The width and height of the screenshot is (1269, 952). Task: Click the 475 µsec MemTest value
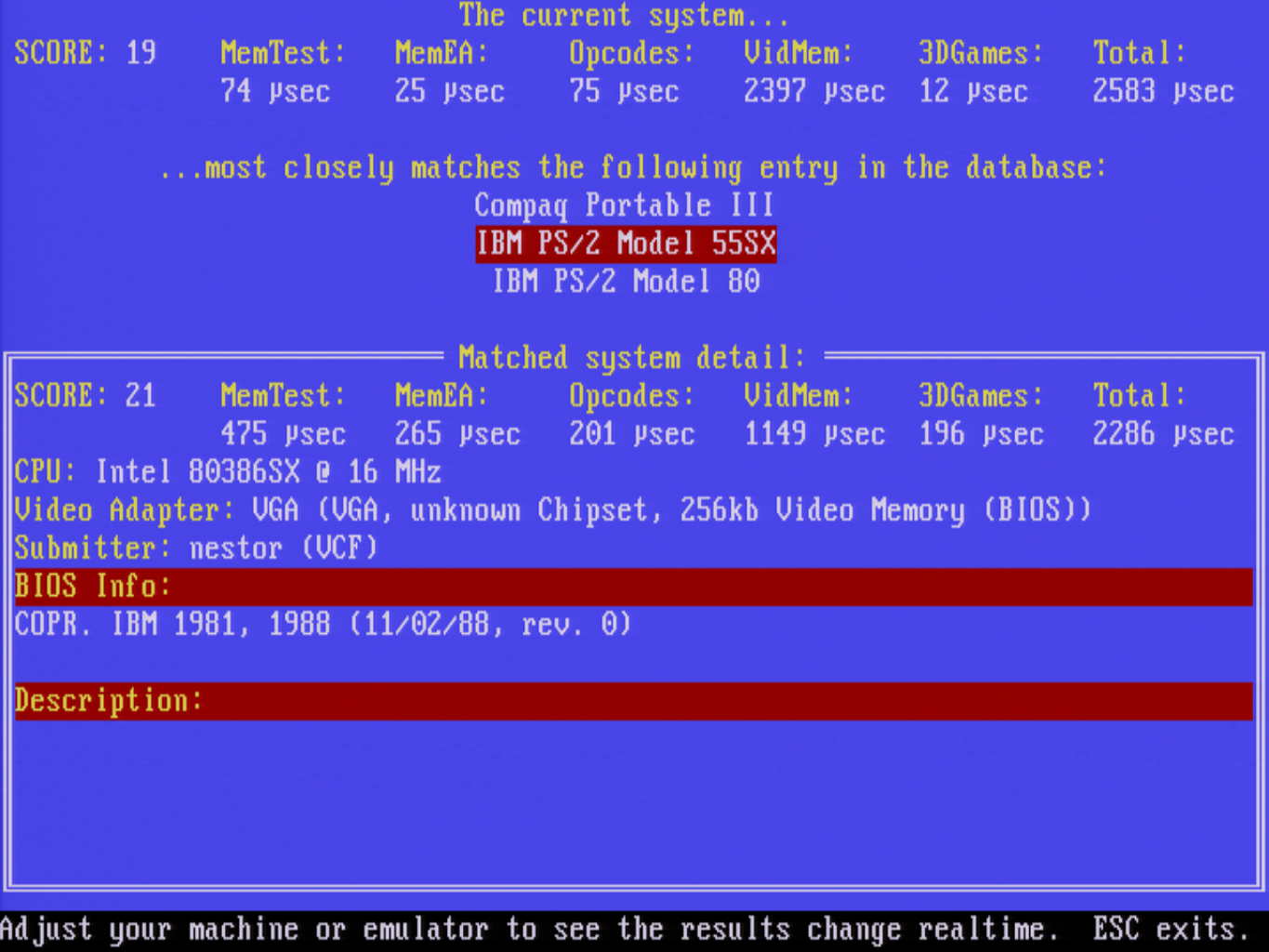coord(283,434)
